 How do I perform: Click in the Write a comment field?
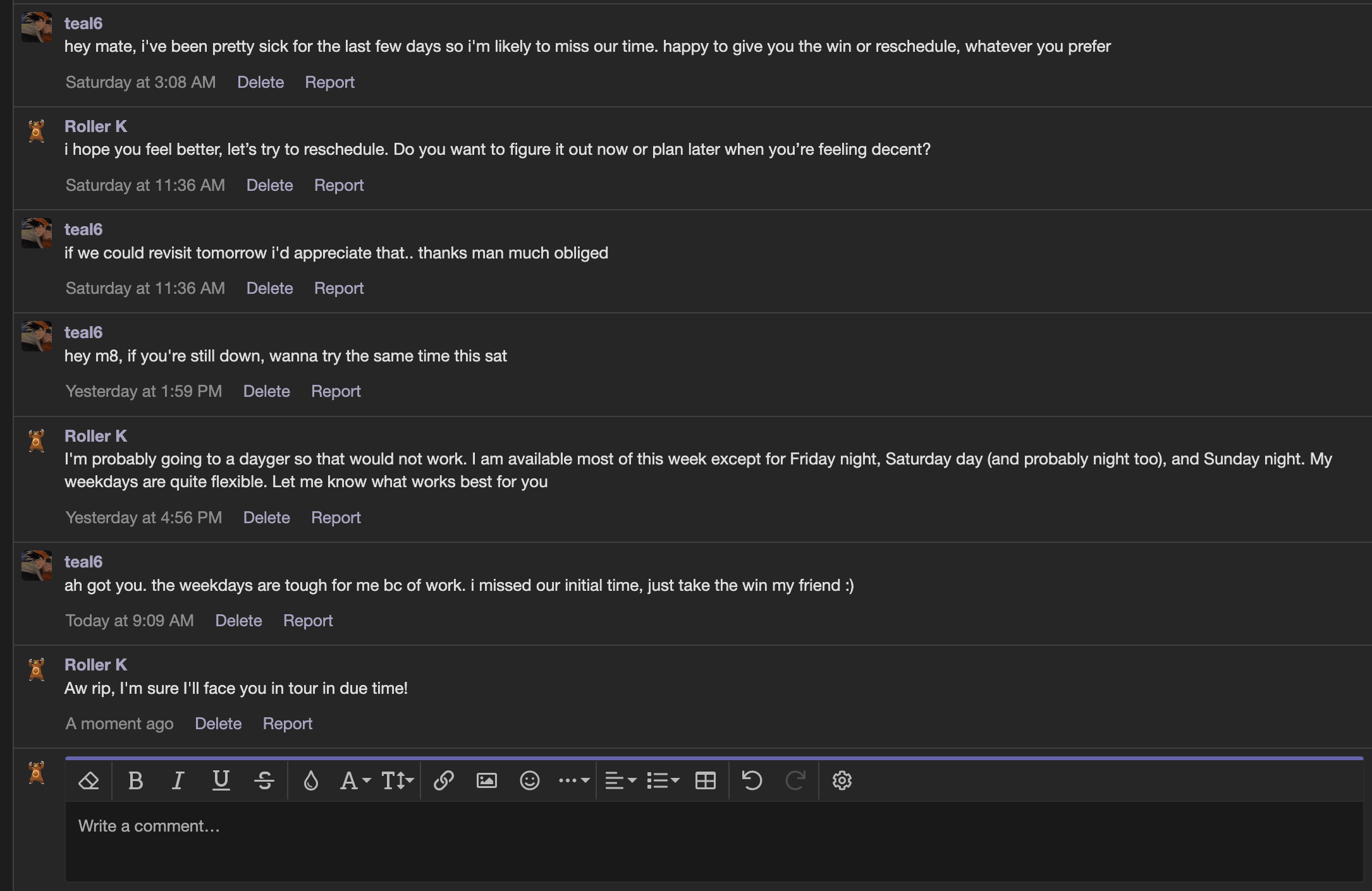713,840
